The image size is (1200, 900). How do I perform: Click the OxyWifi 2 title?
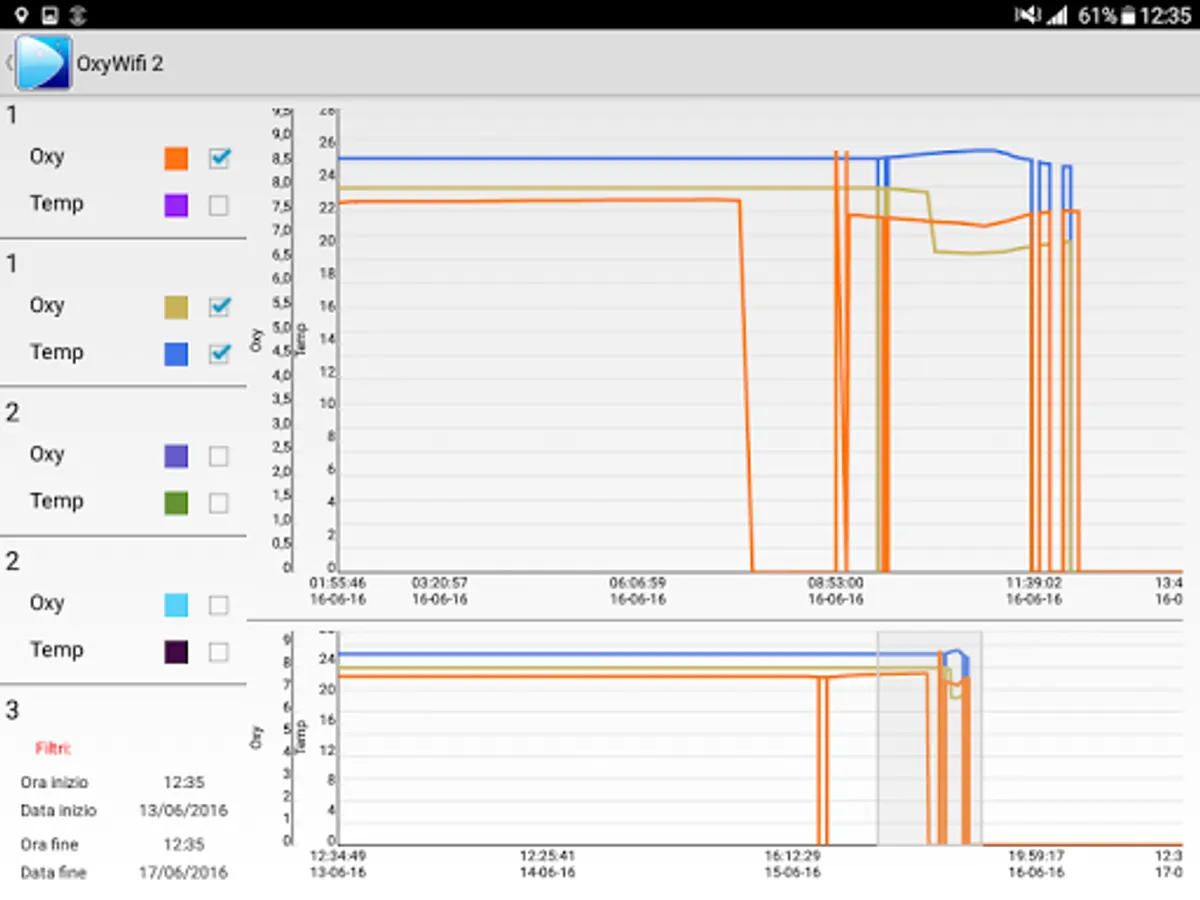click(120, 63)
